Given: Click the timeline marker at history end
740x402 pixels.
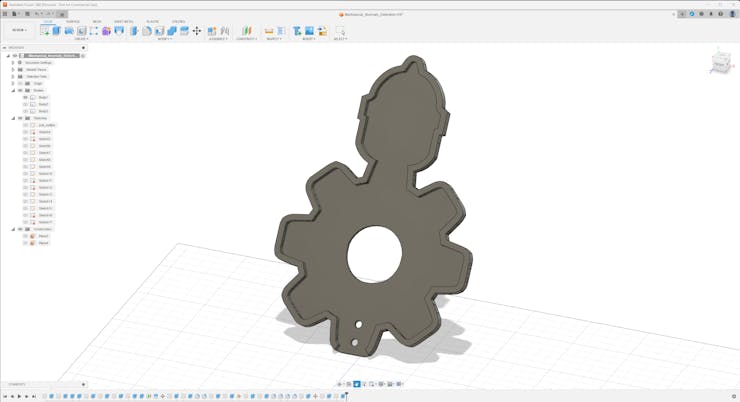Looking at the screenshot, I should (x=346, y=396).
